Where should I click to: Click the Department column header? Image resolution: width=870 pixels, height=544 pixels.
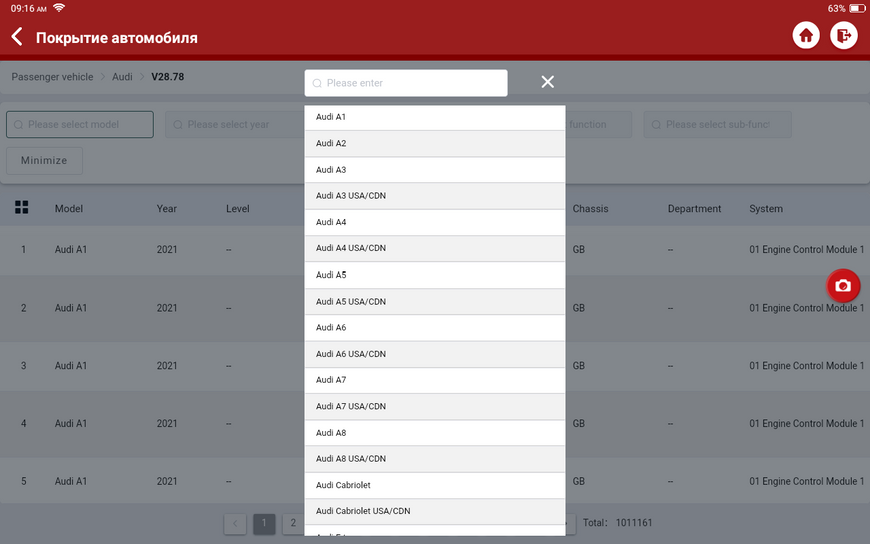(694, 209)
